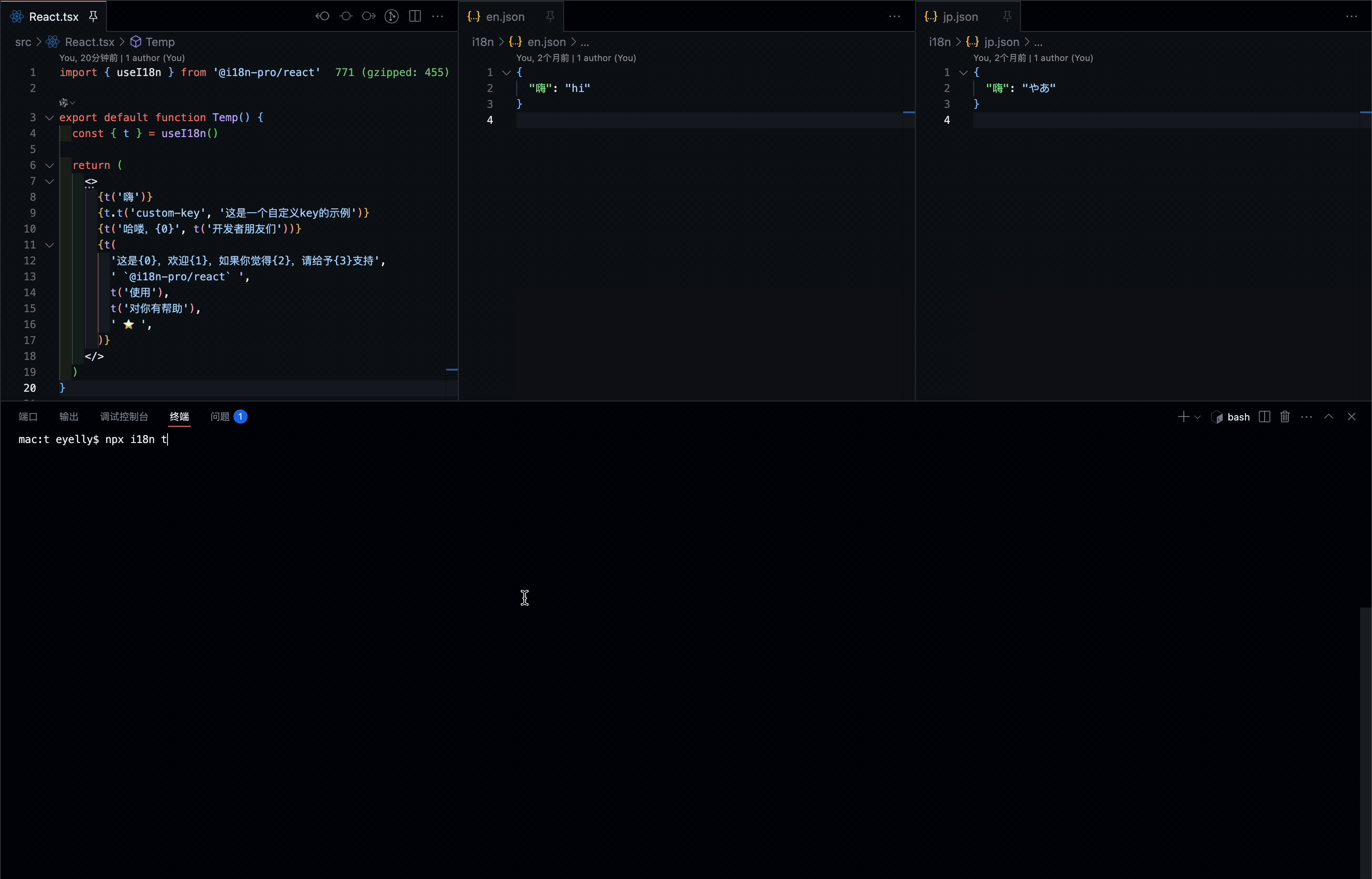Select the 终端 panel tab
This screenshot has width=1372, height=879.
pyautogui.click(x=180, y=417)
